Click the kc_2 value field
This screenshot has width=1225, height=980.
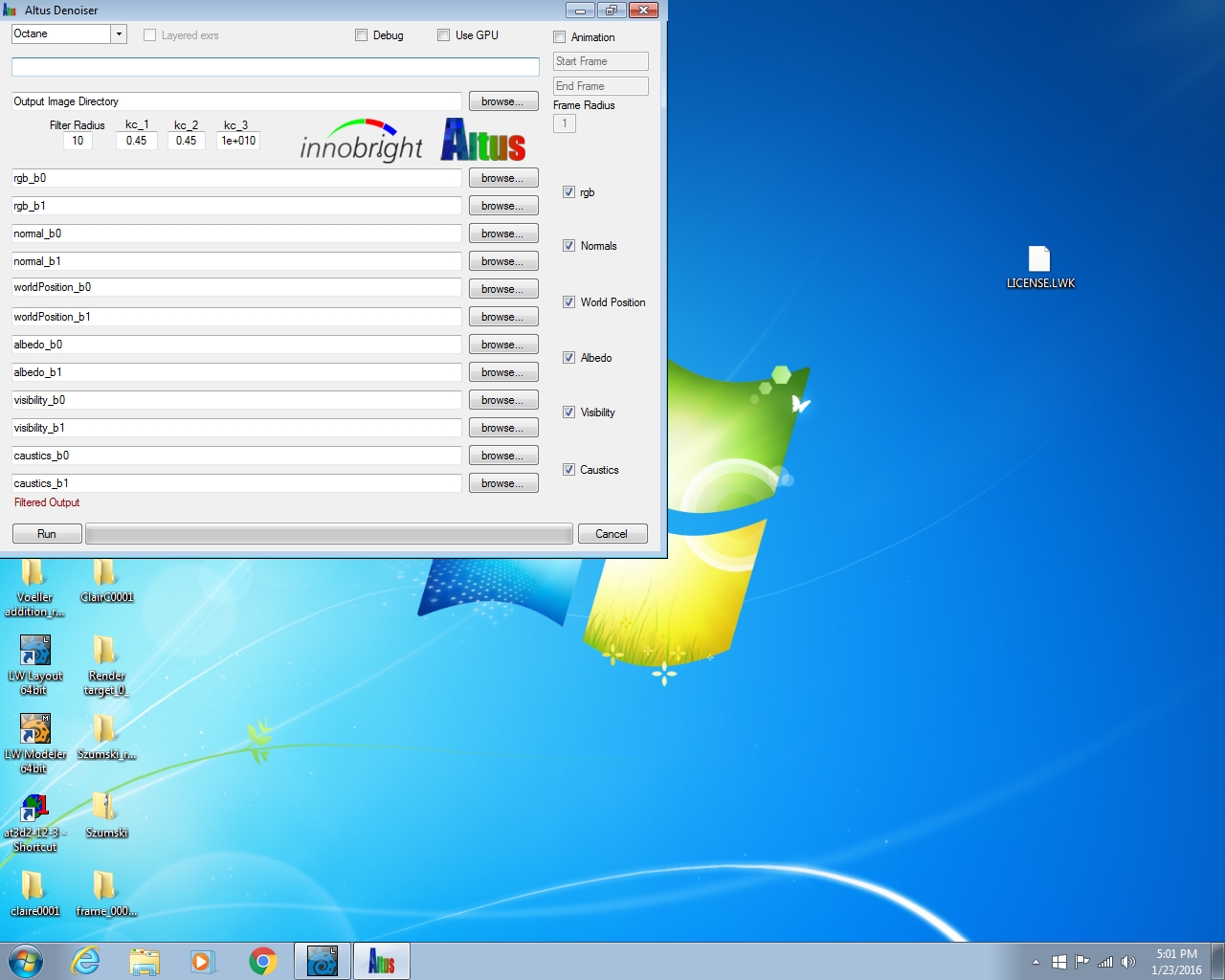tap(187, 141)
